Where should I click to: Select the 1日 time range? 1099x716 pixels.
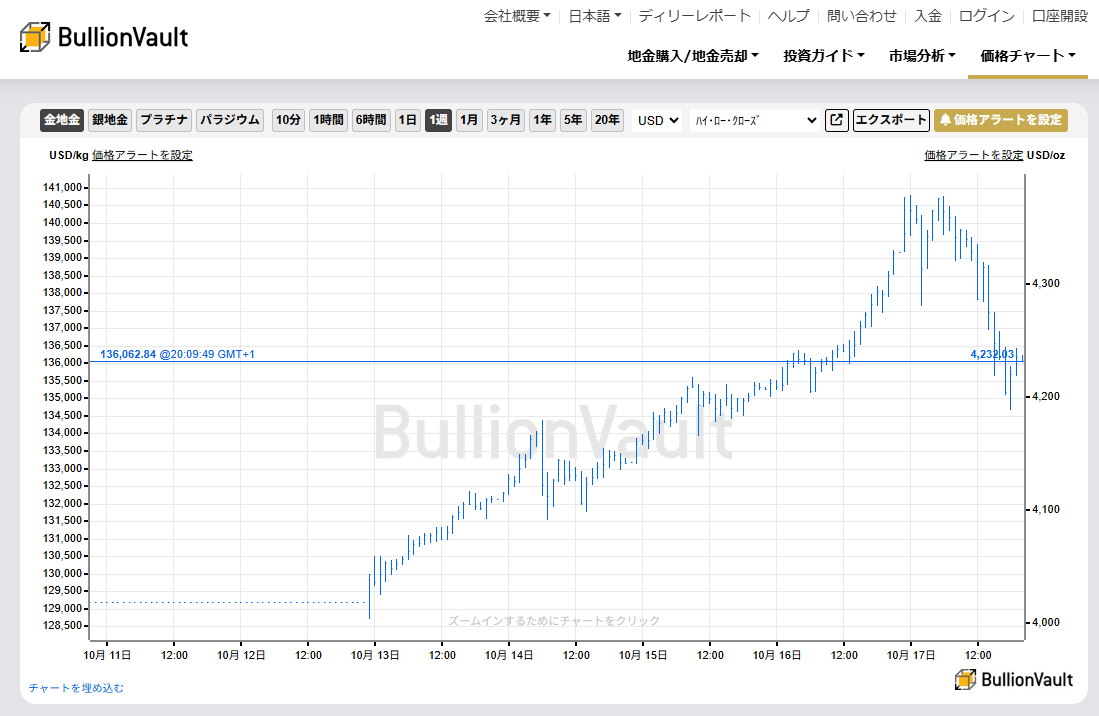point(407,120)
